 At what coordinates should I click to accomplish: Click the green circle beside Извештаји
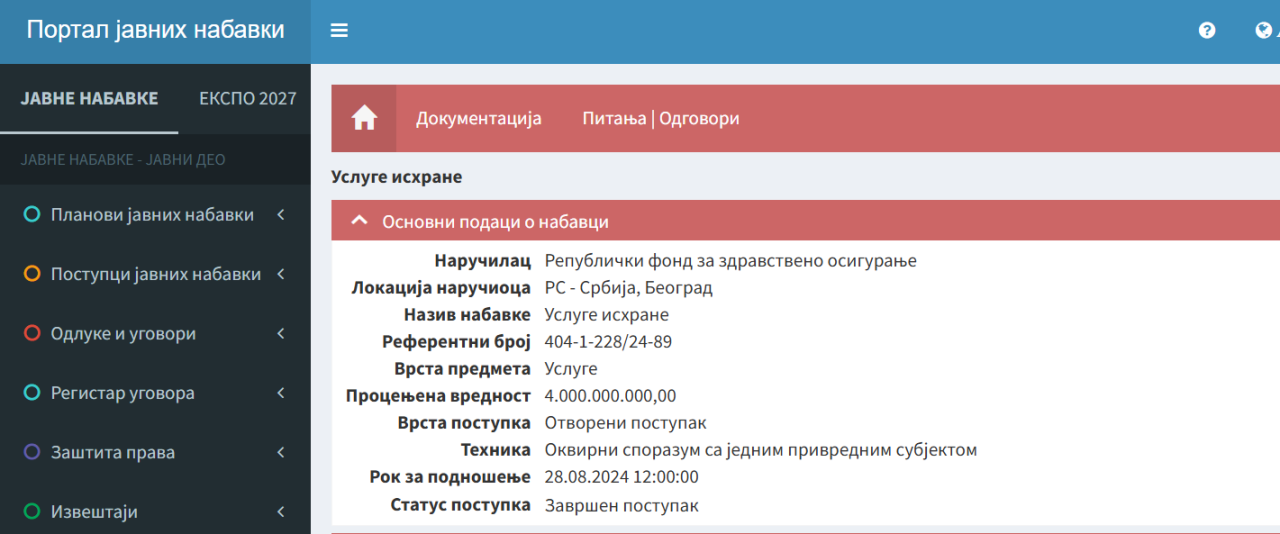tap(31, 512)
